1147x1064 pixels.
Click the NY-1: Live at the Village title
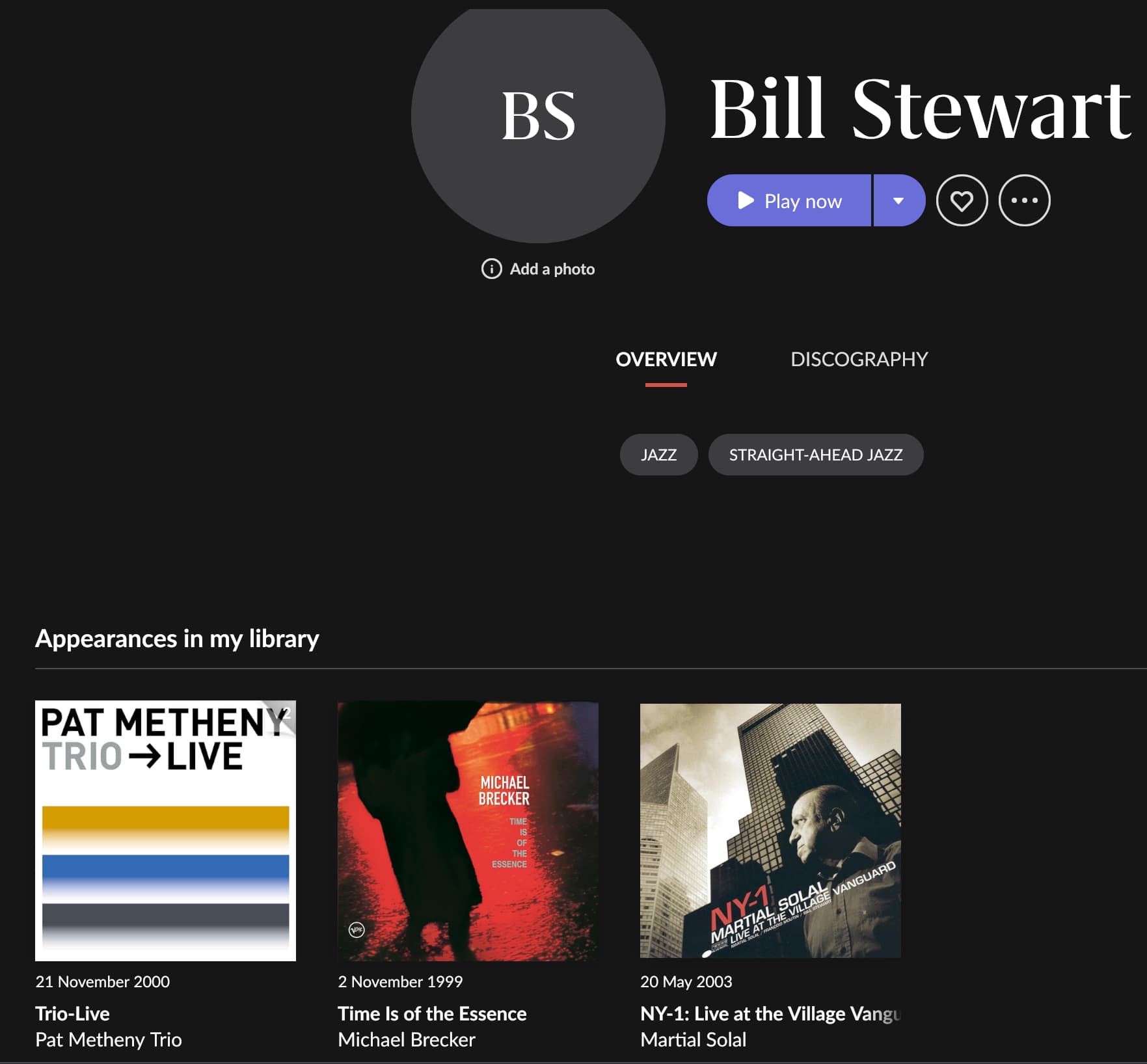click(770, 1013)
